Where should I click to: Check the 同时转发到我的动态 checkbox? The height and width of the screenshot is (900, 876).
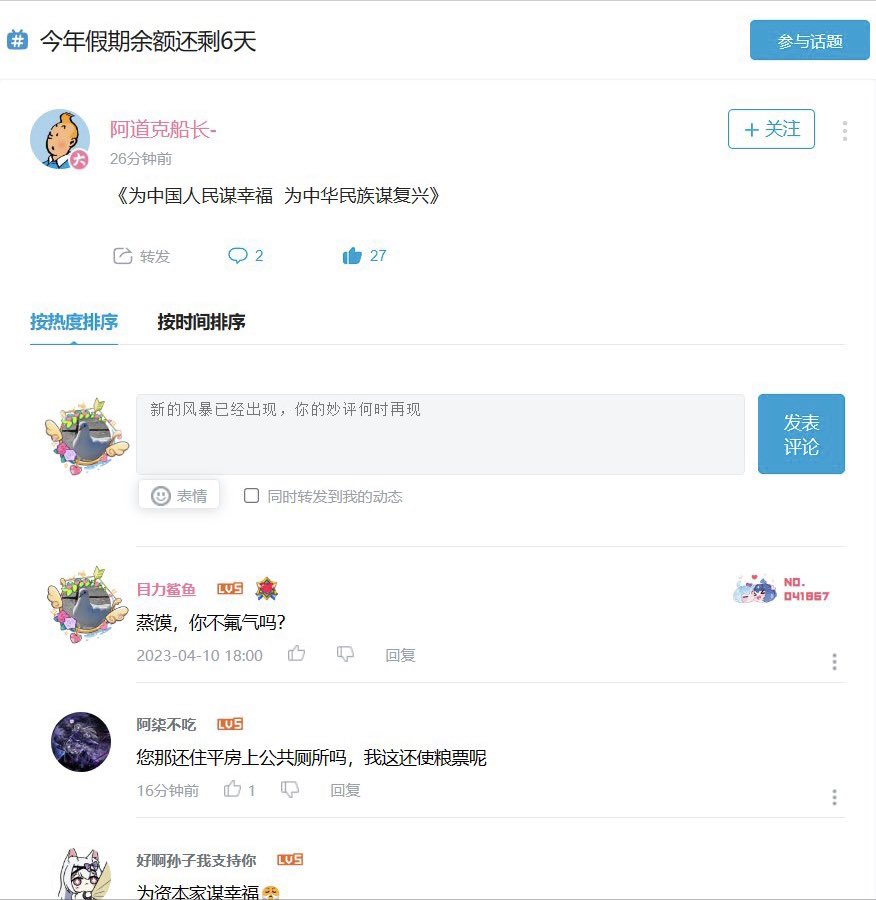coord(251,495)
